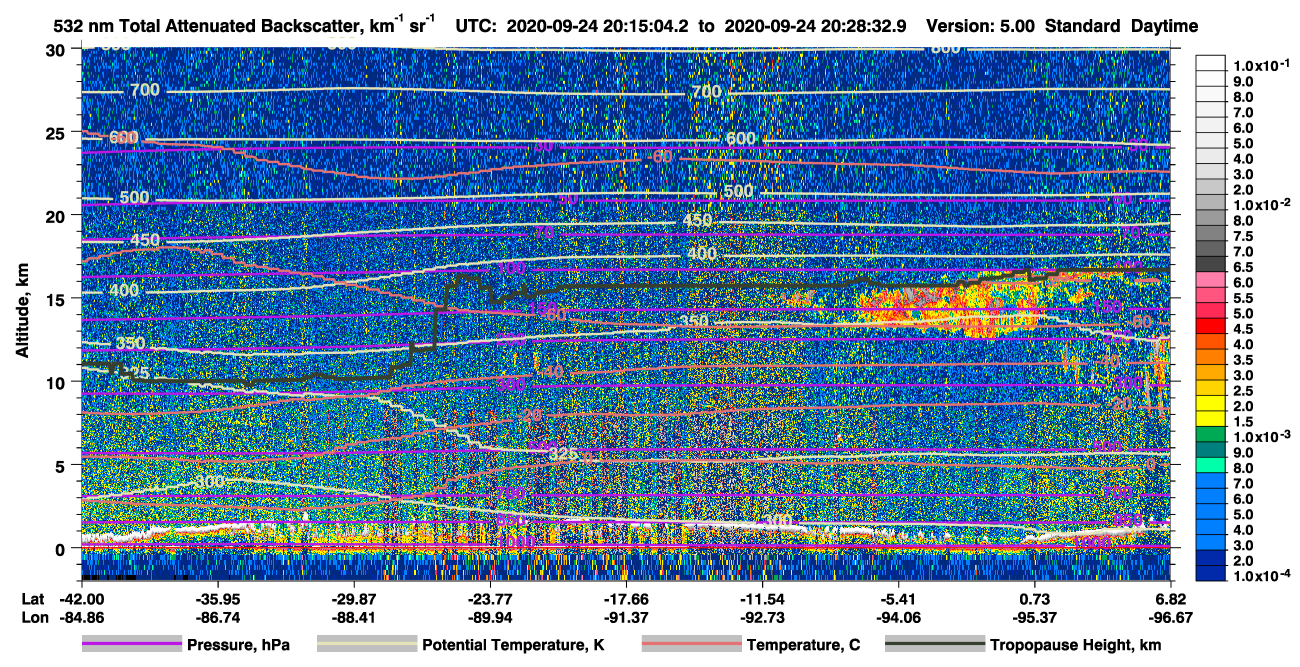The height and width of the screenshot is (667, 1300).
Task: Click latitude value 6.82
Action: point(1171,599)
